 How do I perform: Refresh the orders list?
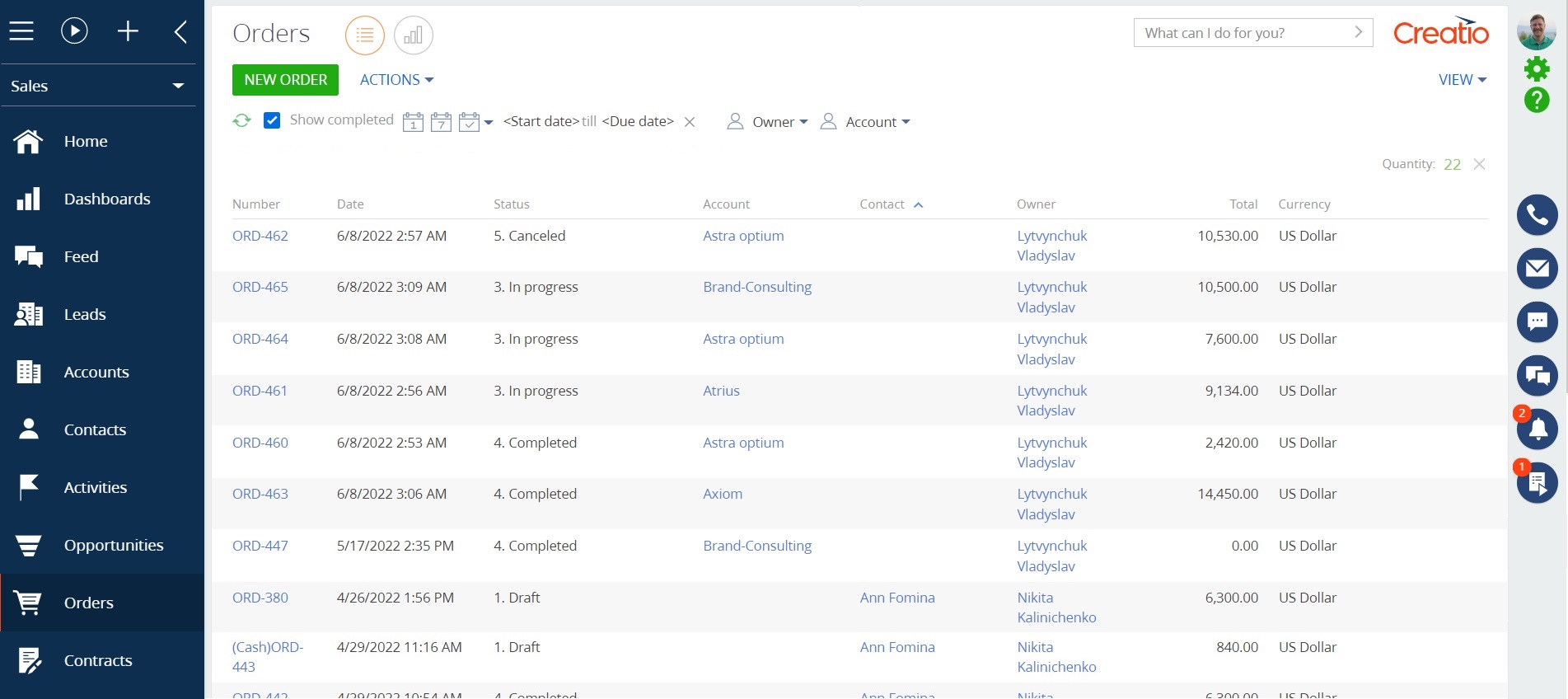241,121
